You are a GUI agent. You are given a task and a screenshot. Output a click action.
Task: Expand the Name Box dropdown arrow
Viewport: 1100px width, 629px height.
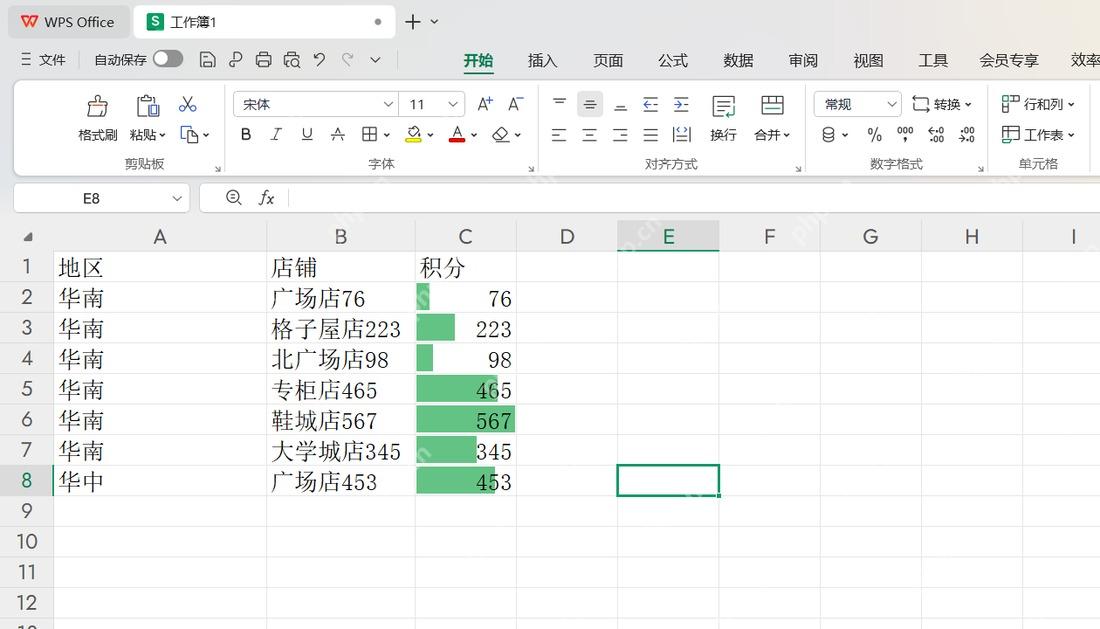pos(177,198)
